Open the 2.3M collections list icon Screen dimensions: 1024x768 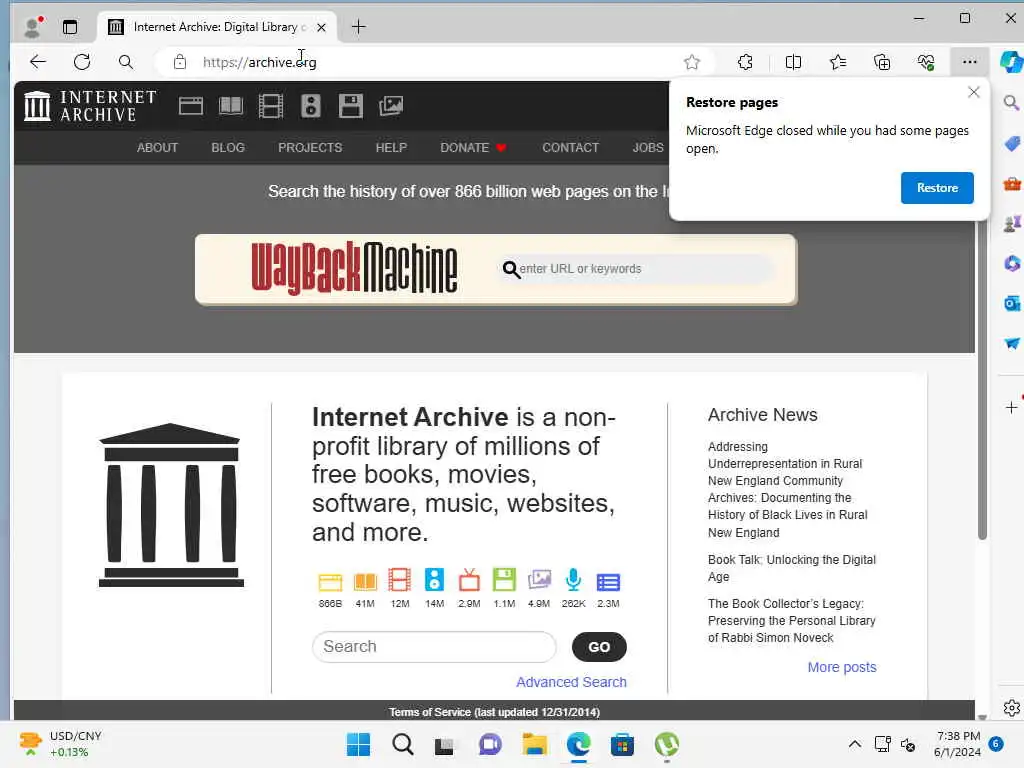[x=608, y=582]
